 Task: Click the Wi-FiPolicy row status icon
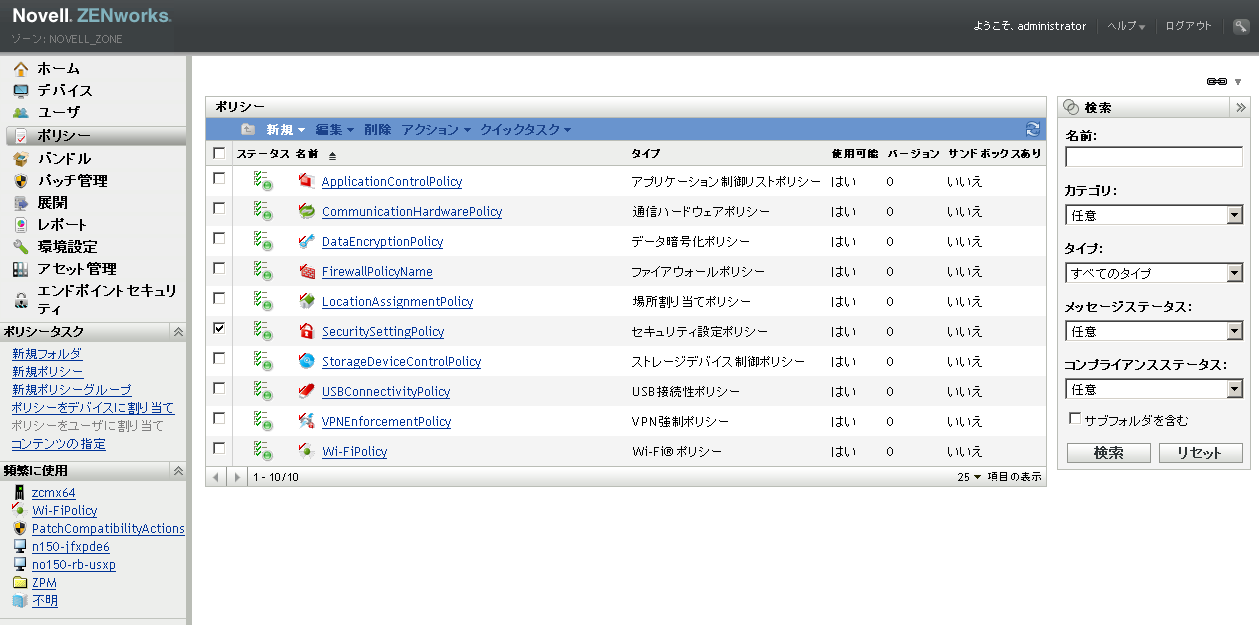[x=263, y=451]
